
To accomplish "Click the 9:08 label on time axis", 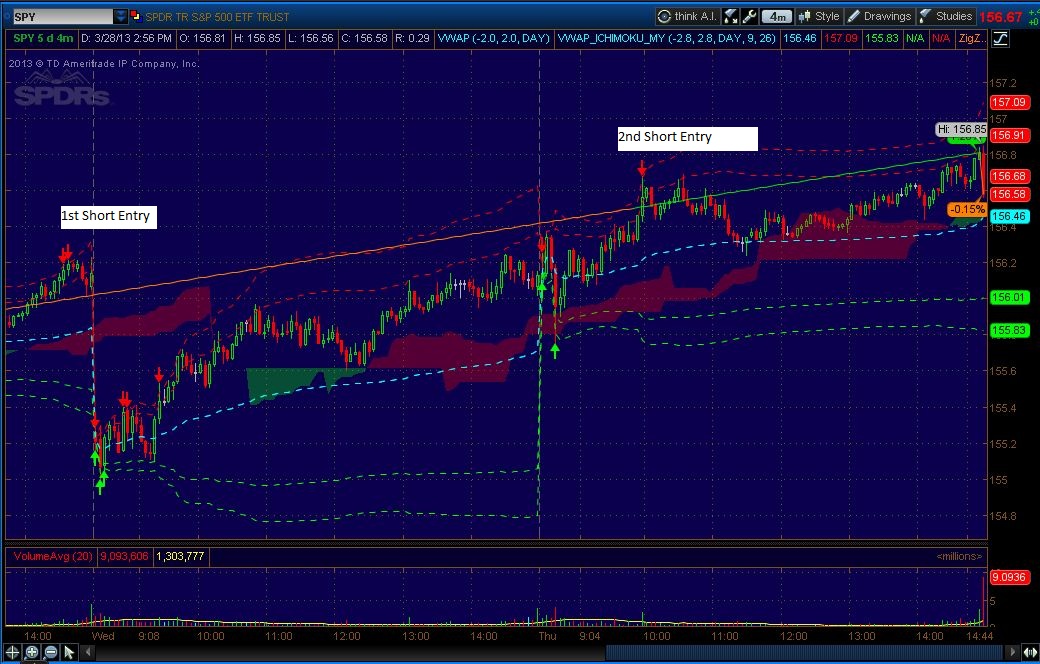I will tap(149, 636).
